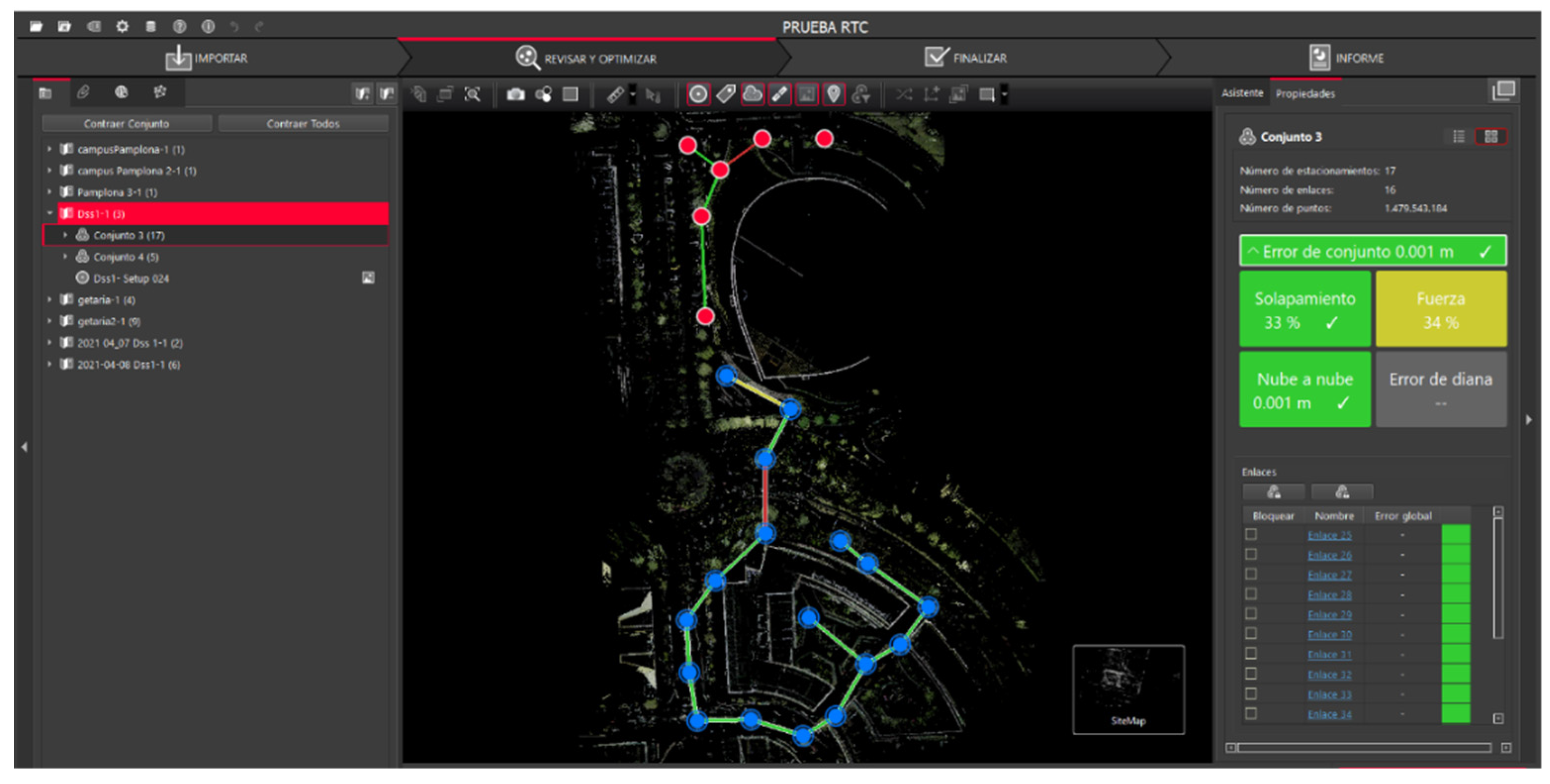Image resolution: width=1550 pixels, height=784 pixels.
Task: Collapse the Error de conjunto header chevron
Action: [x=1252, y=252]
